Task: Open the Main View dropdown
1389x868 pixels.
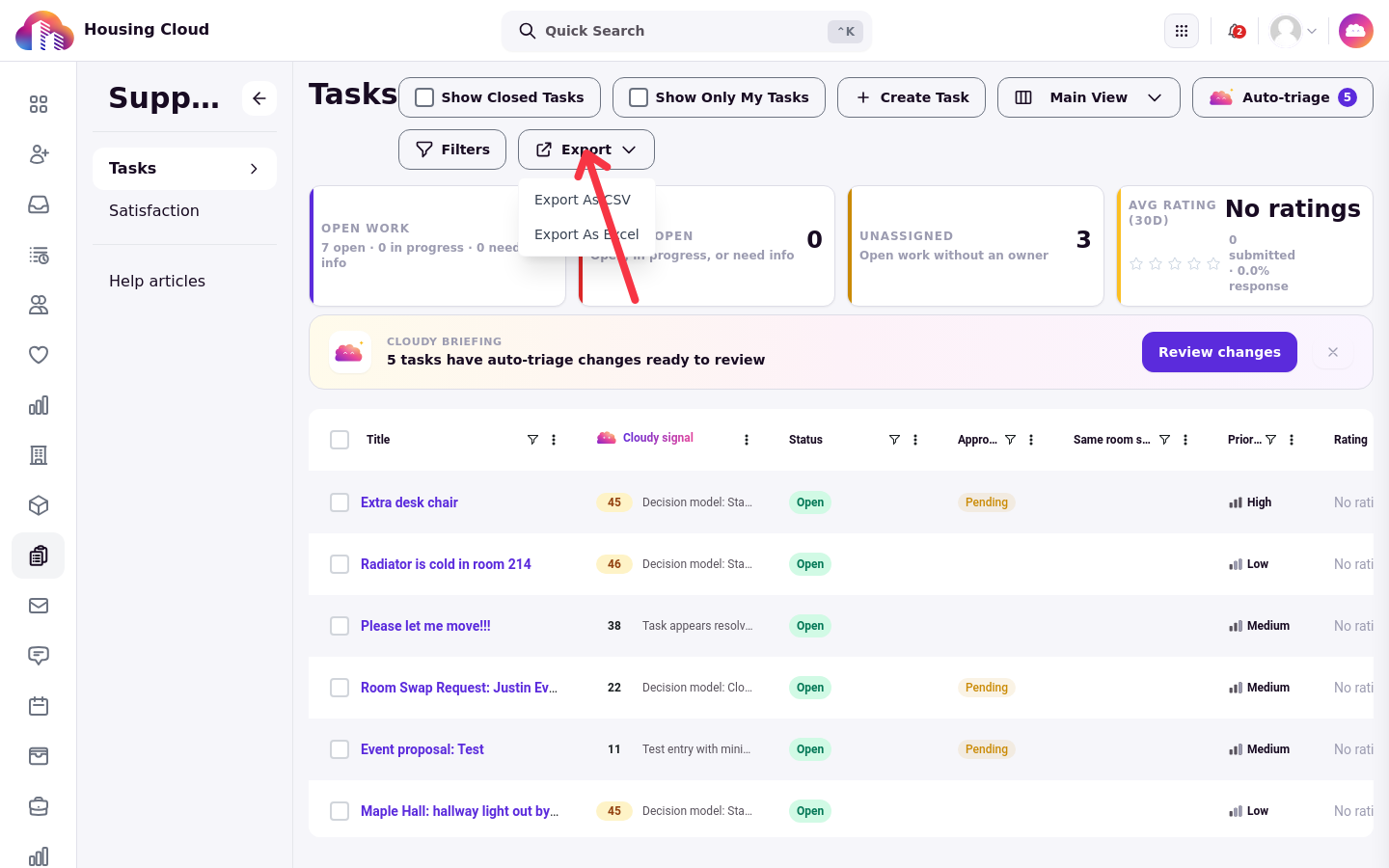Action: (x=1089, y=97)
